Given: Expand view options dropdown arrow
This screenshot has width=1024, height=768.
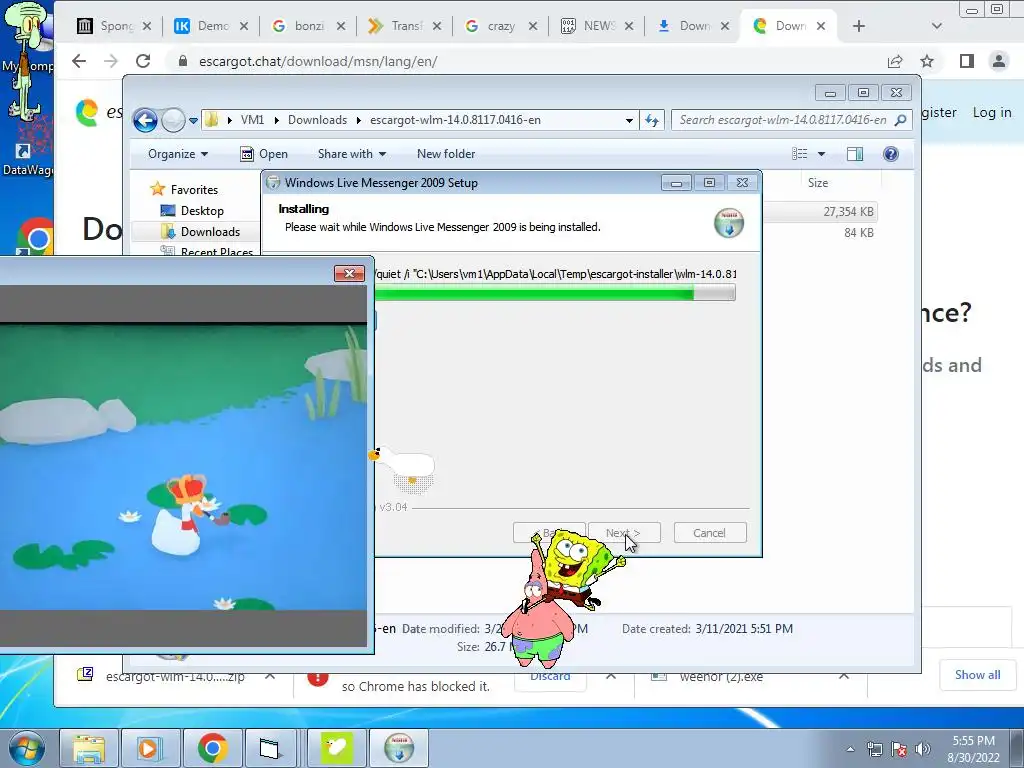Looking at the screenshot, I should point(822,154).
